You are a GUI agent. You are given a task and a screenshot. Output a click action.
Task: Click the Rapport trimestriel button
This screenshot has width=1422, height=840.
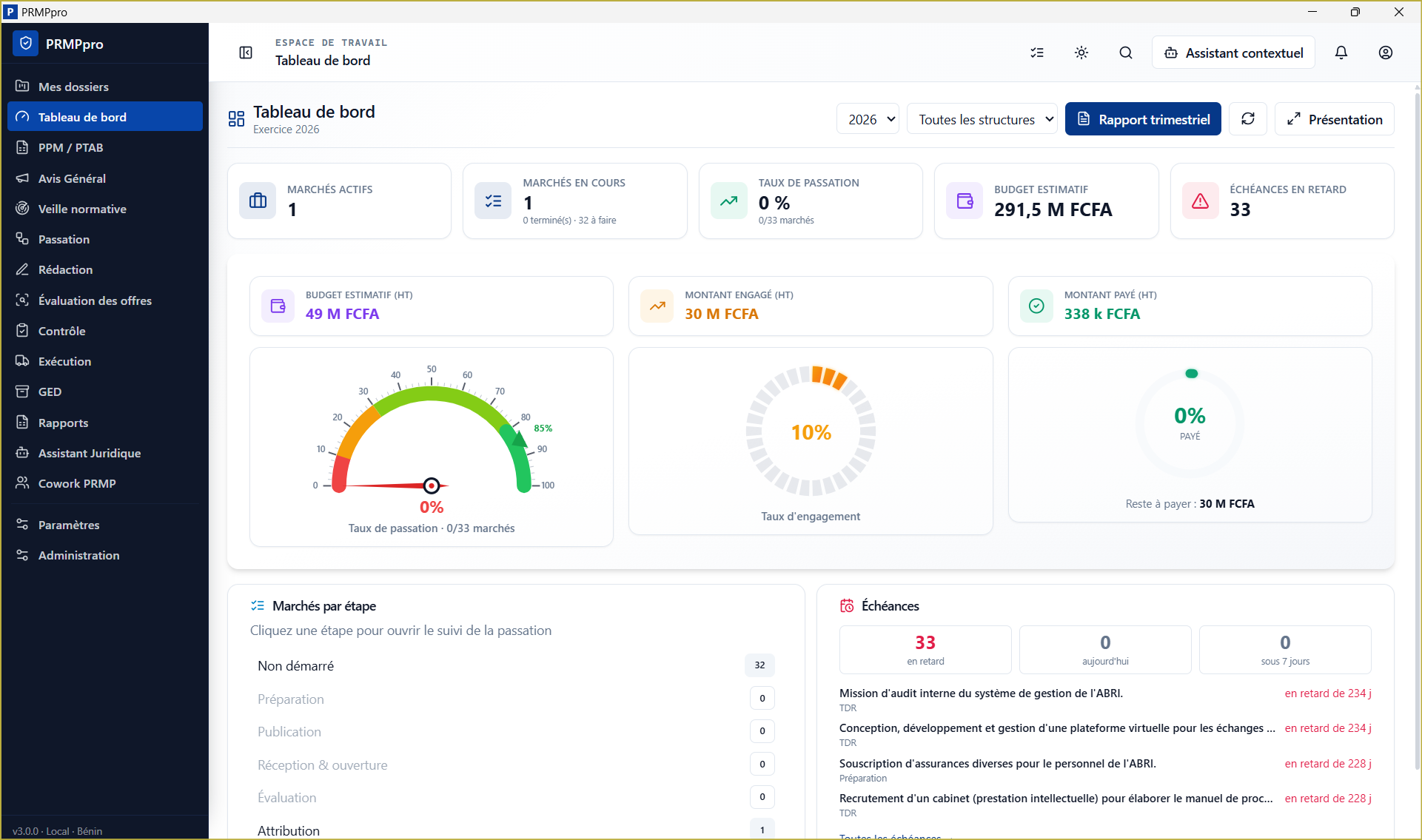click(x=1143, y=119)
